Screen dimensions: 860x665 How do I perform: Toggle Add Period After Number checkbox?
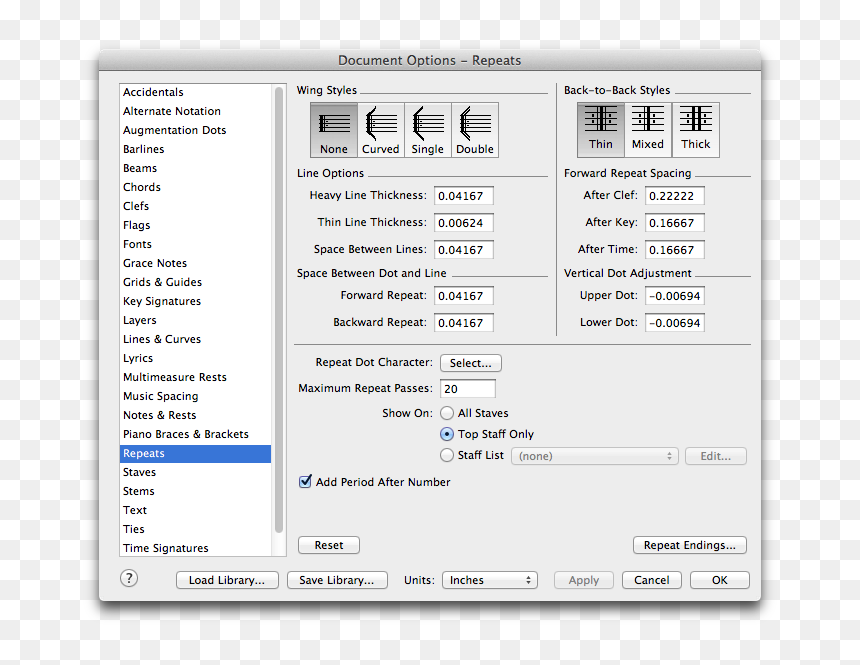point(305,482)
